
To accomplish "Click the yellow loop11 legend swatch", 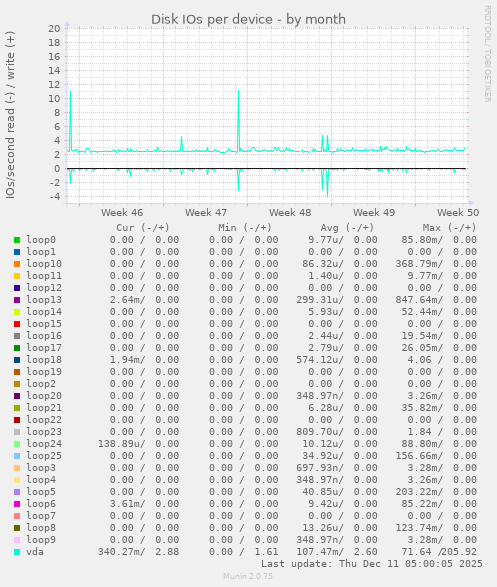I will pos(17,276).
